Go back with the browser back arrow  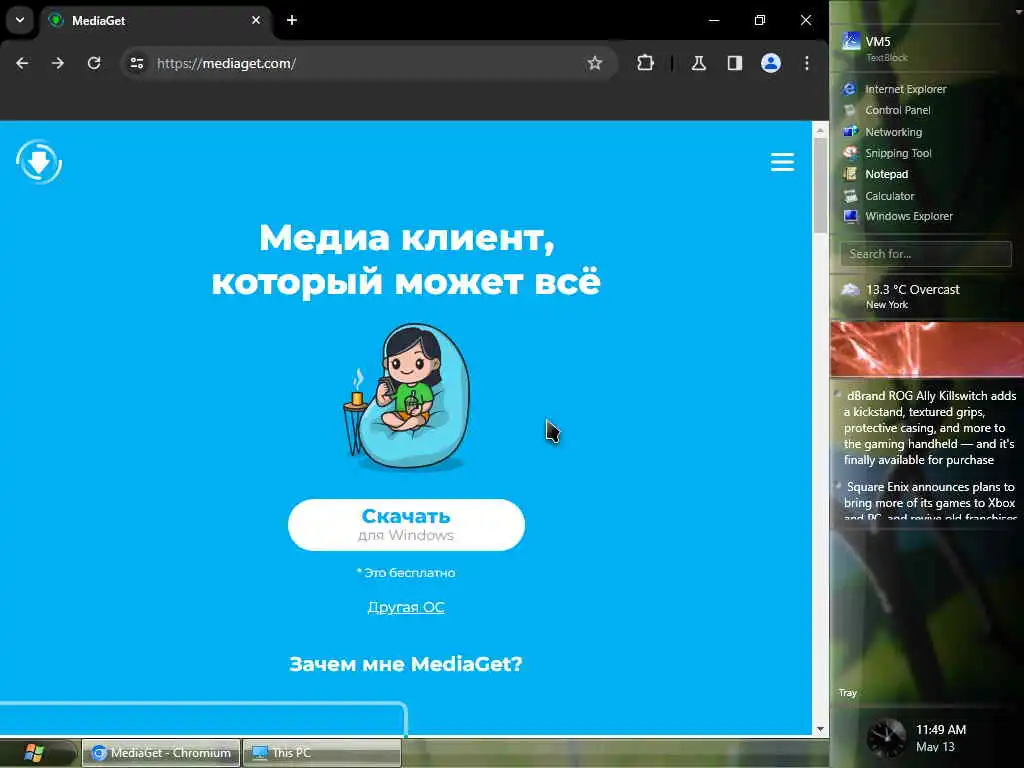[x=22, y=63]
